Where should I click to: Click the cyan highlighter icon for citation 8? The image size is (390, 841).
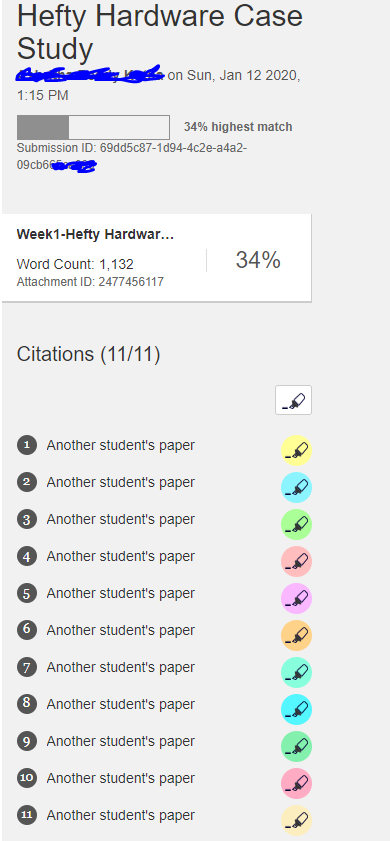coord(296,709)
